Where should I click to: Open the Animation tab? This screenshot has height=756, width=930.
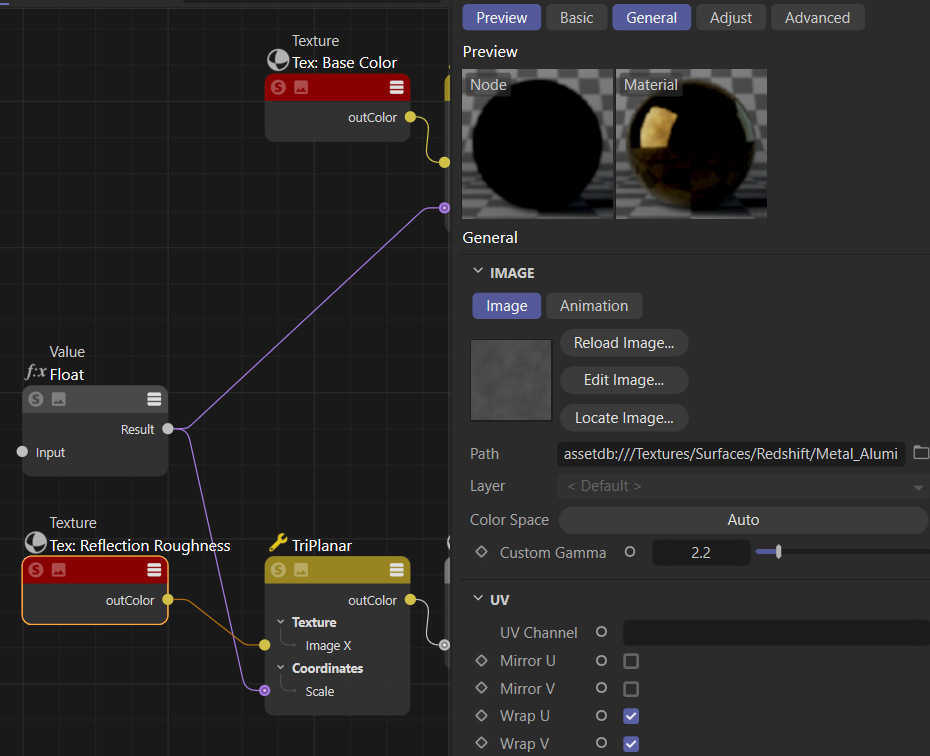coord(594,306)
